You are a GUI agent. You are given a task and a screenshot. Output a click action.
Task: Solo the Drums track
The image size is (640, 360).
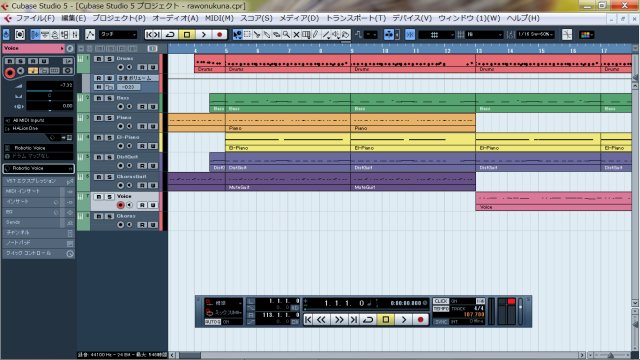coord(109,59)
